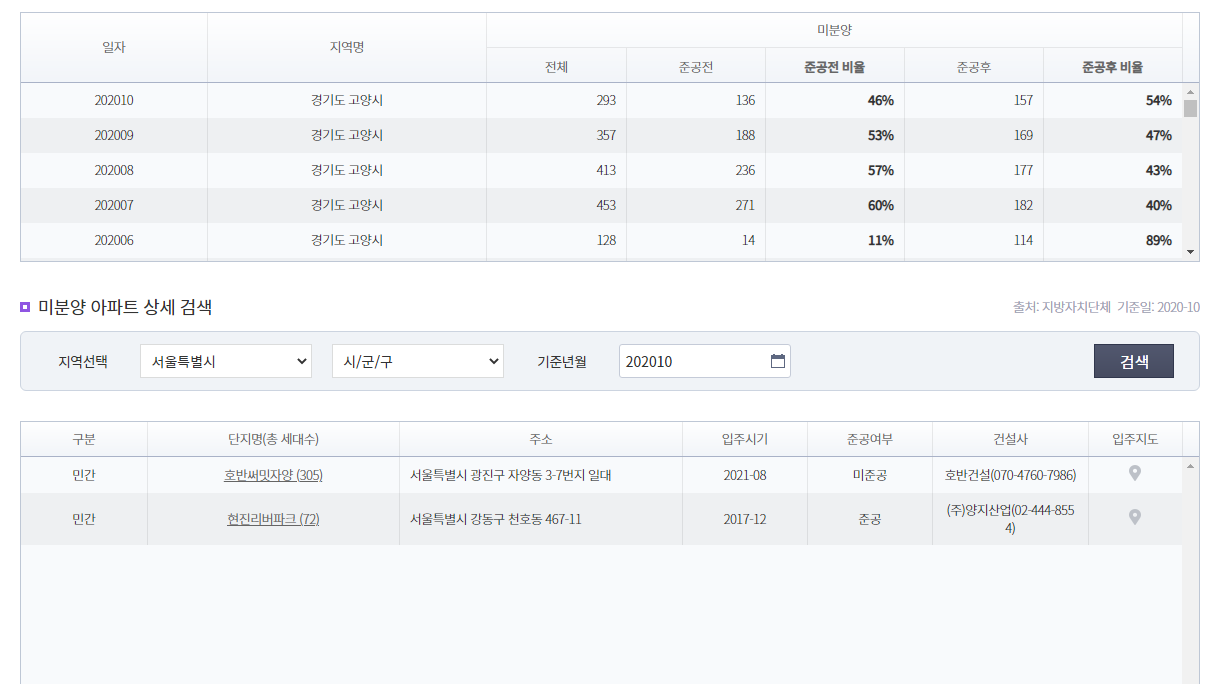
Task: Click 준공 status in 현진리버파크 row
Action: pos(870,520)
